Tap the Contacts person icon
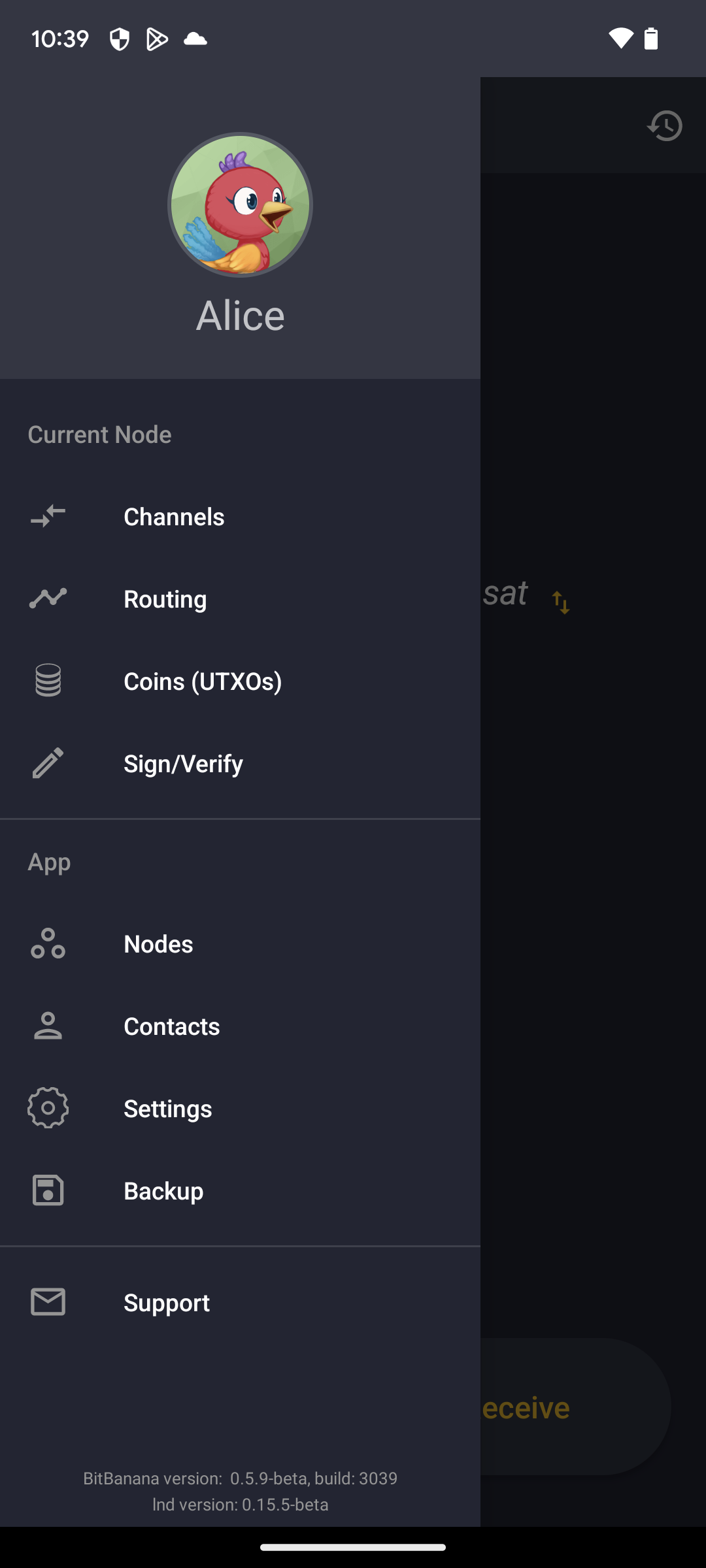 point(48,1026)
